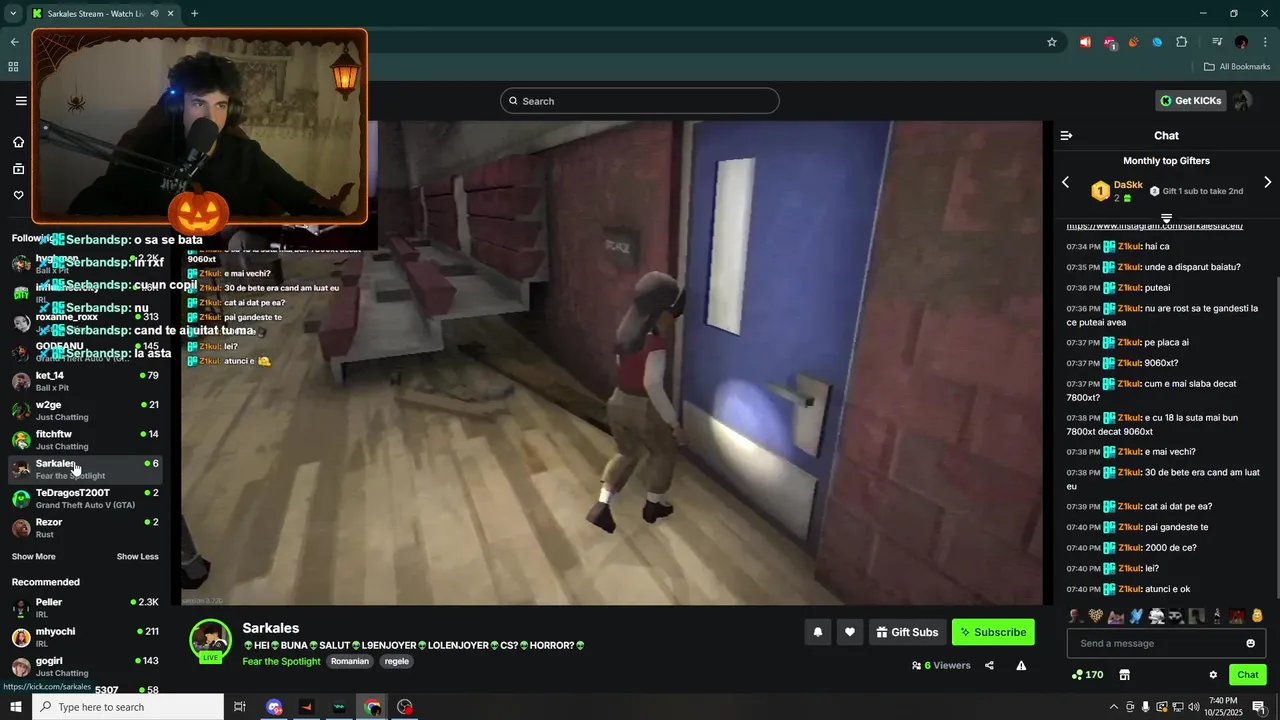This screenshot has width=1280, height=720.
Task: Select the Romanian tag
Action: pos(350,661)
